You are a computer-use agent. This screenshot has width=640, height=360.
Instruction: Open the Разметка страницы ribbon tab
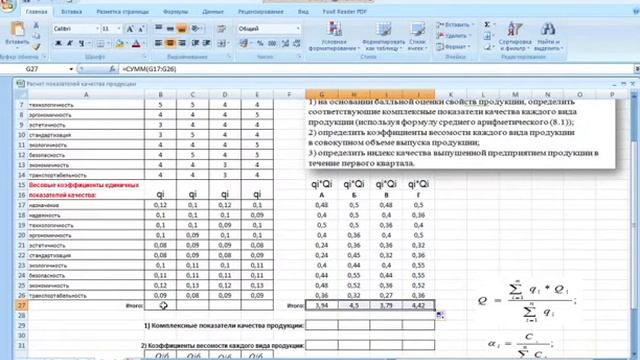(122, 12)
